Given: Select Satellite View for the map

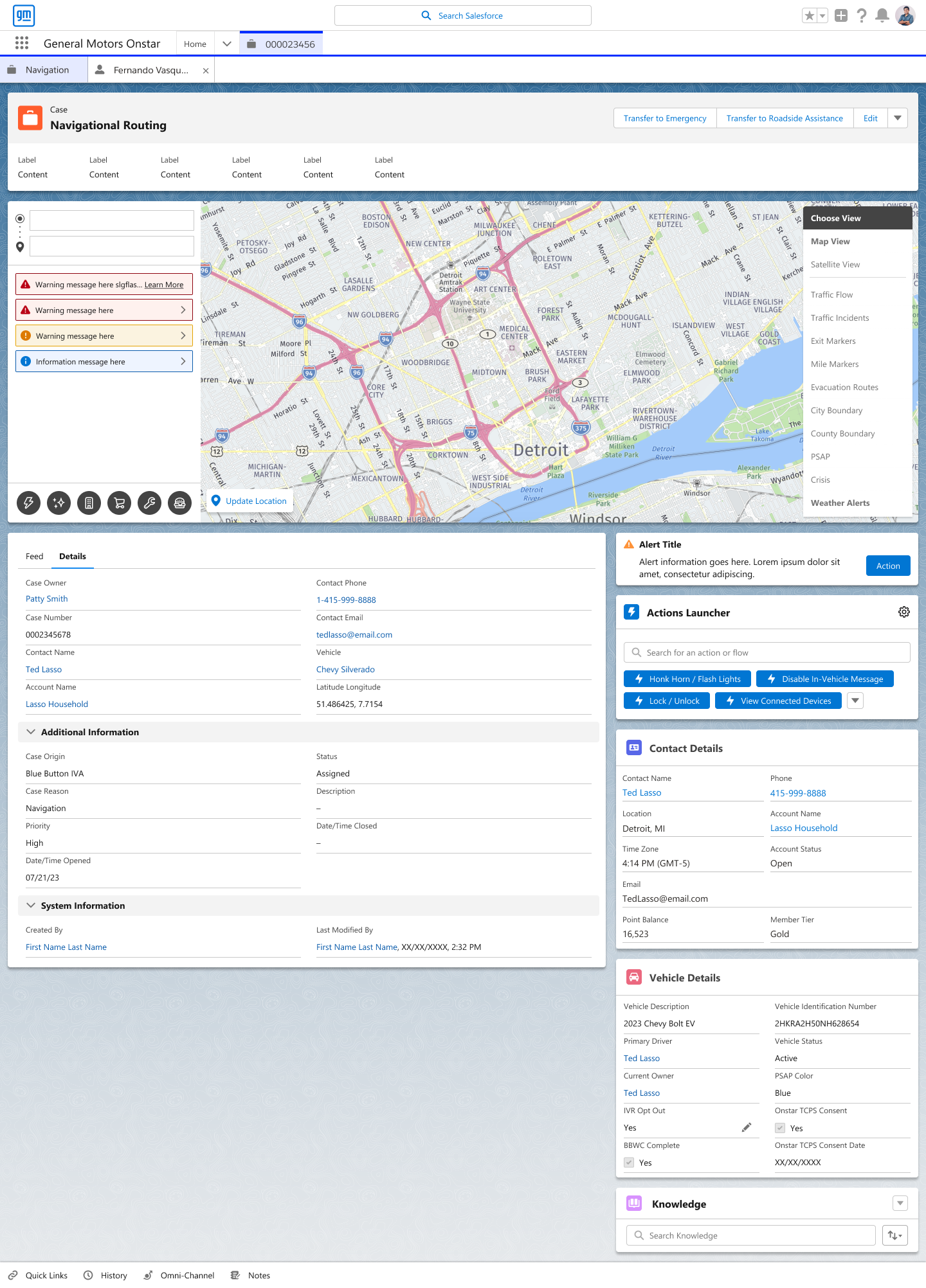Looking at the screenshot, I should (x=835, y=264).
